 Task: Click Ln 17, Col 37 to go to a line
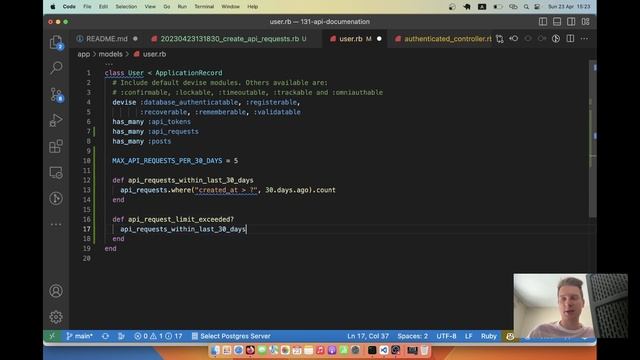click(x=368, y=336)
